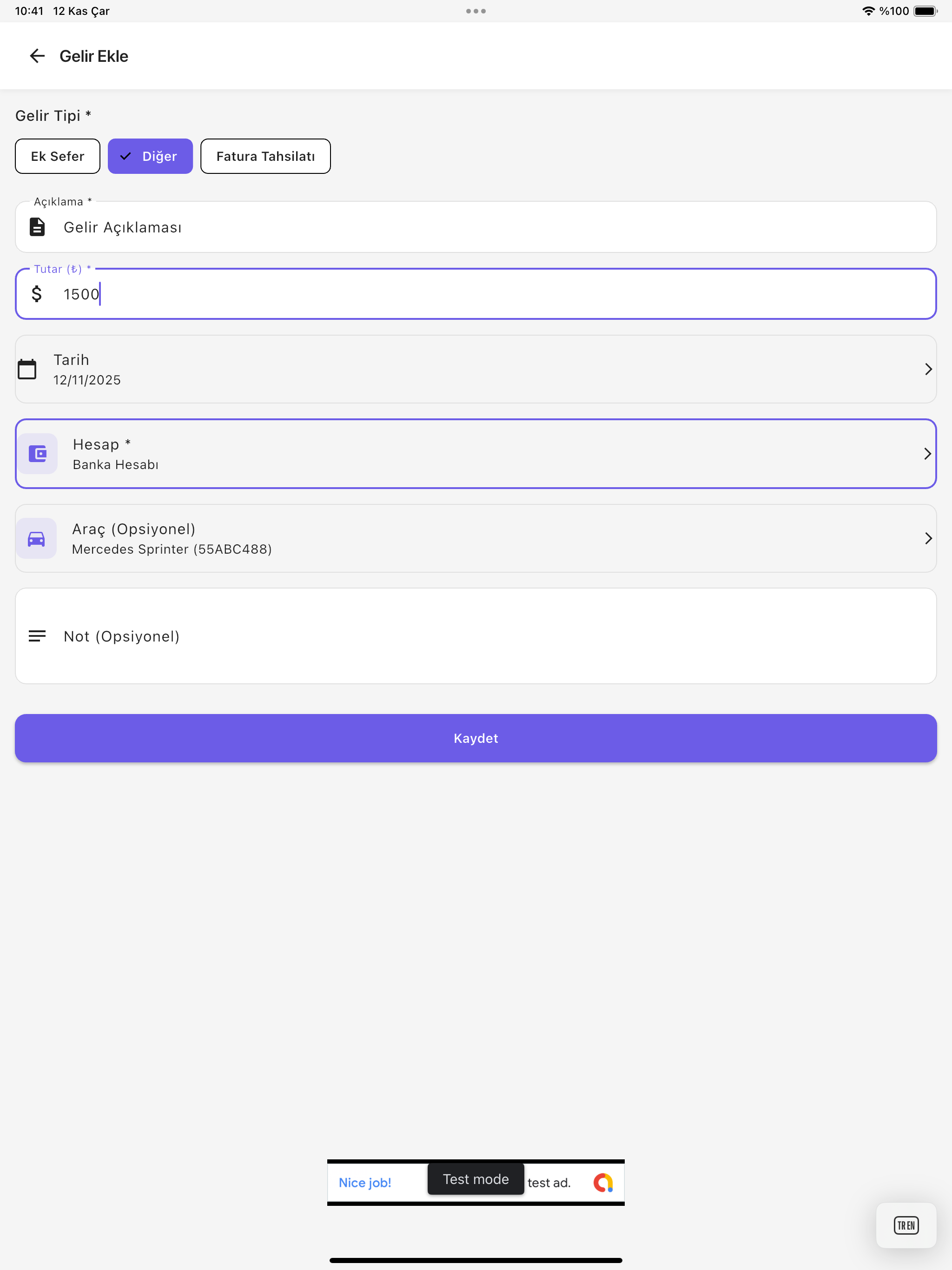
Task: Click the document icon in Açıklama field
Action: coord(37,227)
